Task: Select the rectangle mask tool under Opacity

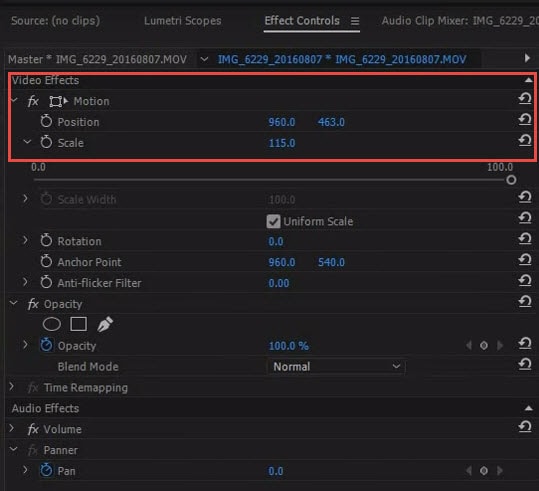Action: pyautogui.click(x=78, y=324)
